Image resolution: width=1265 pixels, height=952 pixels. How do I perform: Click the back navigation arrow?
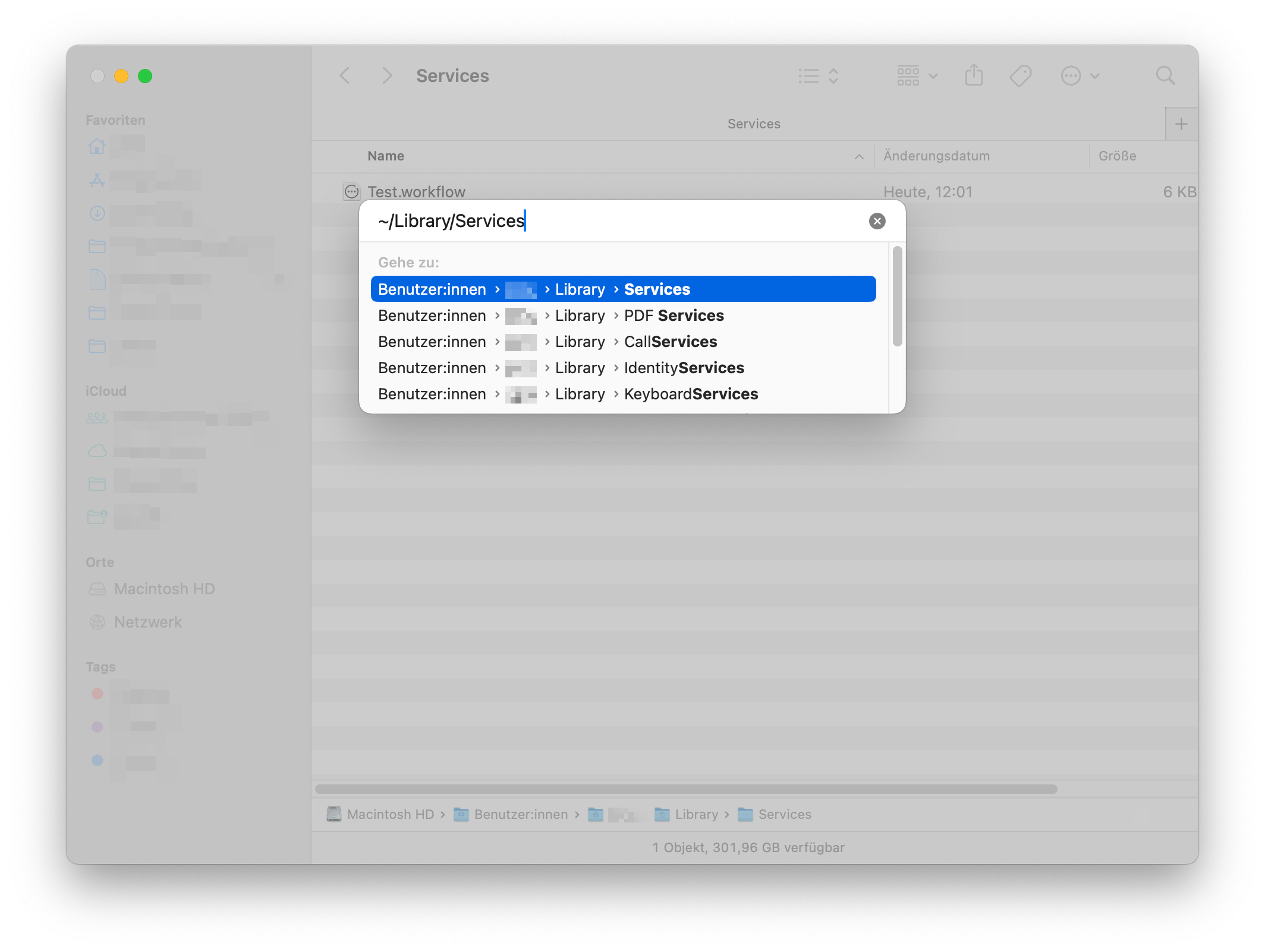(345, 76)
